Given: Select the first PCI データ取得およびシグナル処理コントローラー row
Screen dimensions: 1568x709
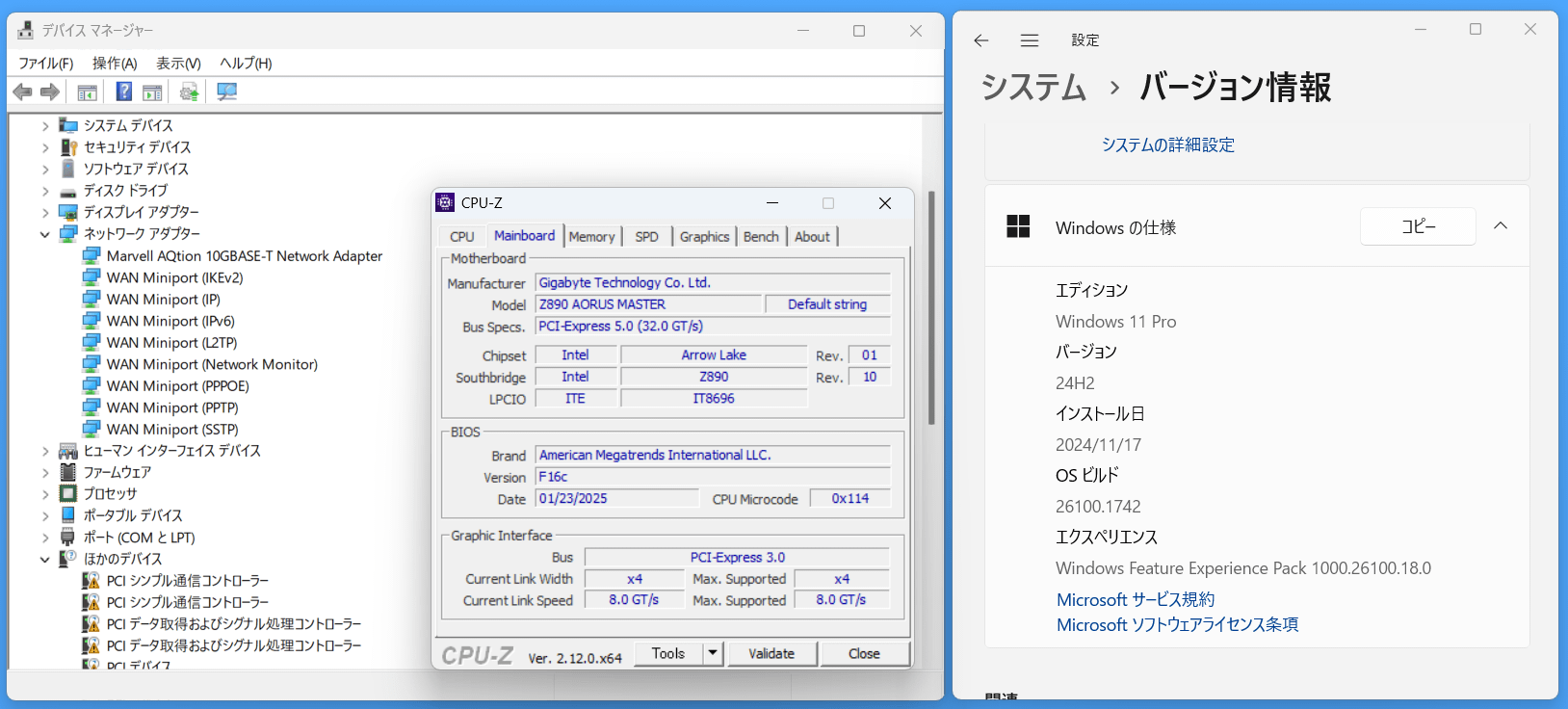Looking at the screenshot, I should click(234, 623).
